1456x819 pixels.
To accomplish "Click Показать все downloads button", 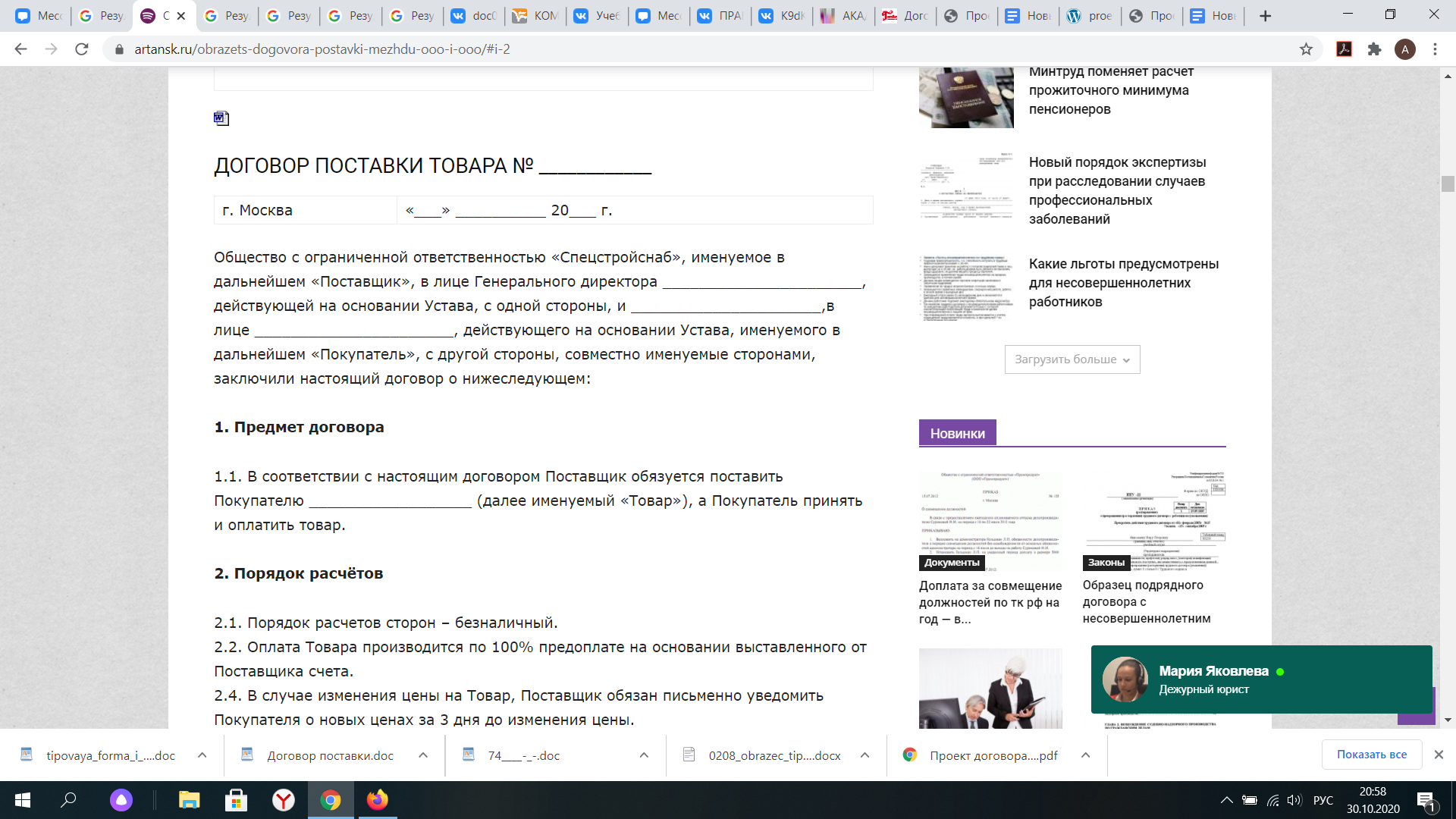I will tap(1372, 755).
